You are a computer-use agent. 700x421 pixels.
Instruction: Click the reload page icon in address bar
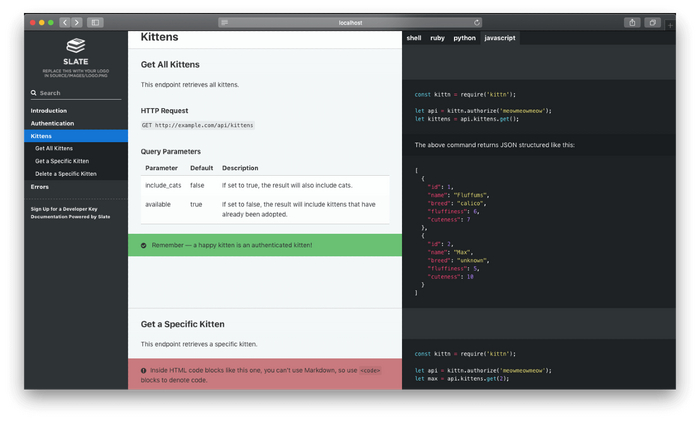tap(477, 22)
